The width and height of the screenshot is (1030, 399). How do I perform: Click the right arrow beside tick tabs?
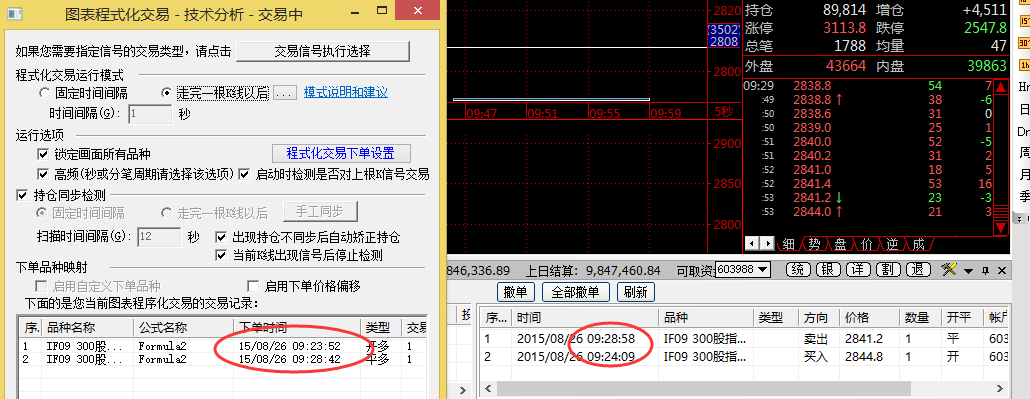[767, 243]
